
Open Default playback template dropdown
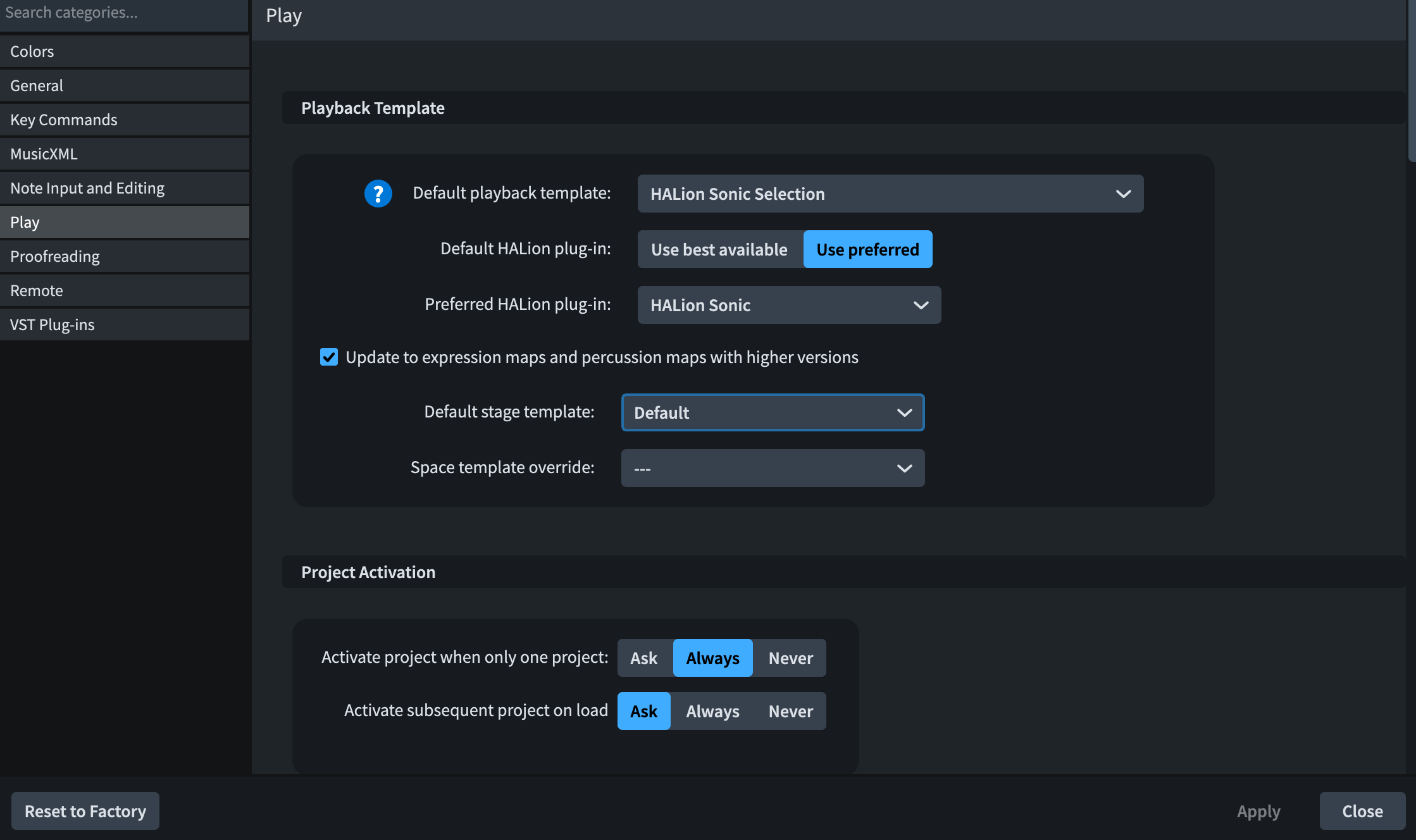890,194
